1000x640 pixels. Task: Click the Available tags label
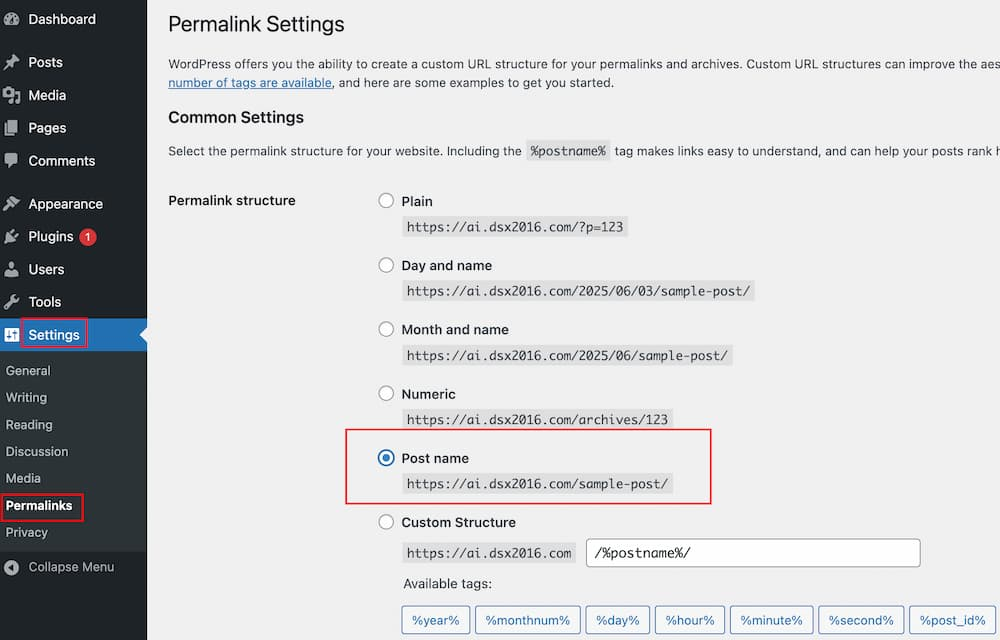tap(448, 584)
